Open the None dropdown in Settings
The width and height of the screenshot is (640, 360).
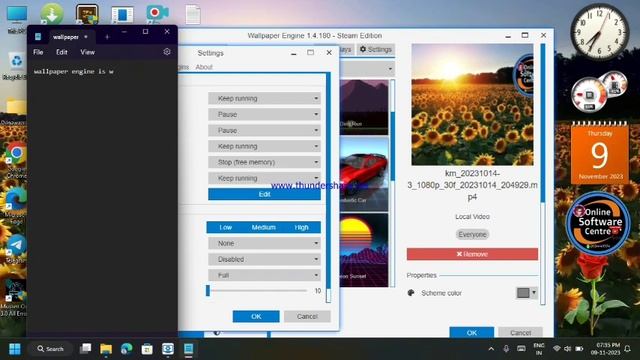[264, 243]
